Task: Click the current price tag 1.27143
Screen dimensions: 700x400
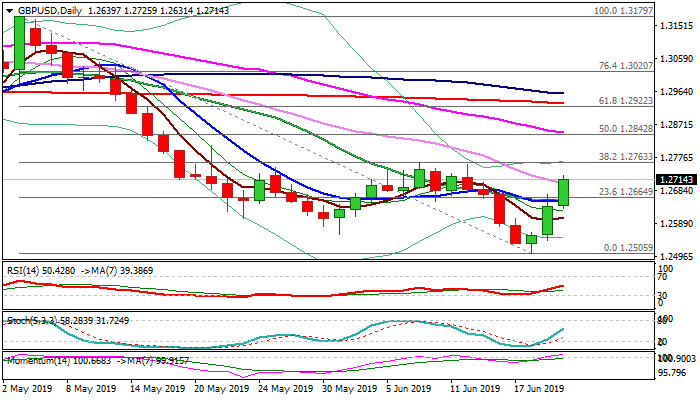Action: tap(676, 180)
